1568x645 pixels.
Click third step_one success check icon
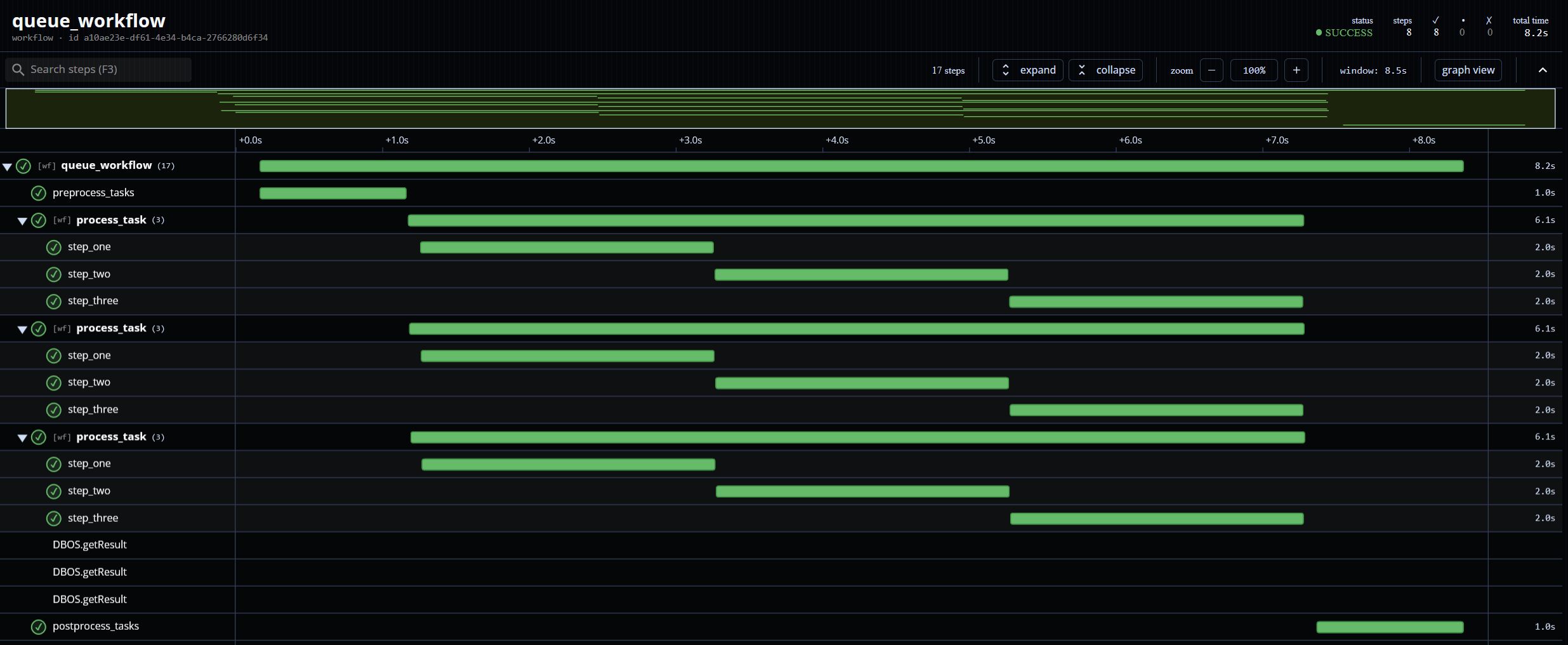click(54, 464)
